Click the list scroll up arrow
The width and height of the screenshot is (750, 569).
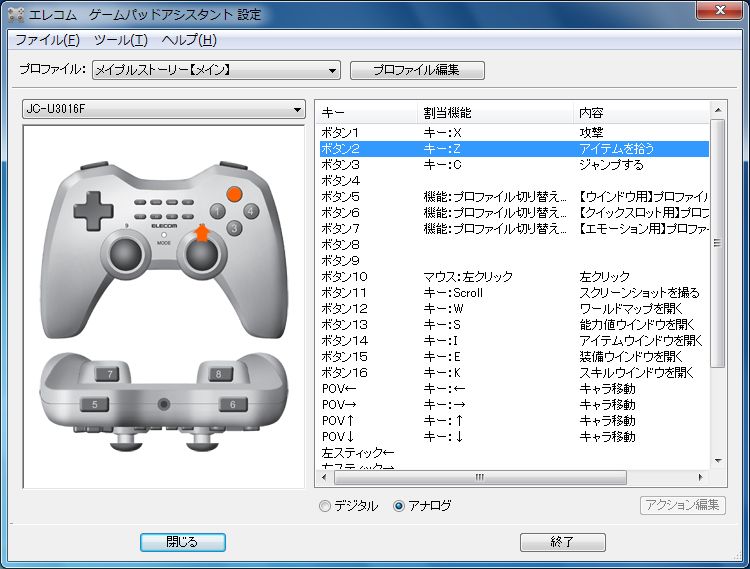tap(718, 110)
